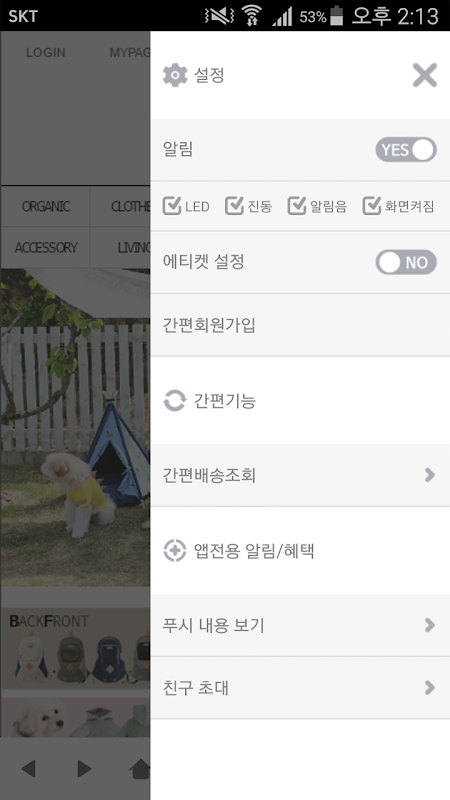Uncheck the 화면켜짐 checkbox
Screen dimensions: 450x800
pos(372,206)
